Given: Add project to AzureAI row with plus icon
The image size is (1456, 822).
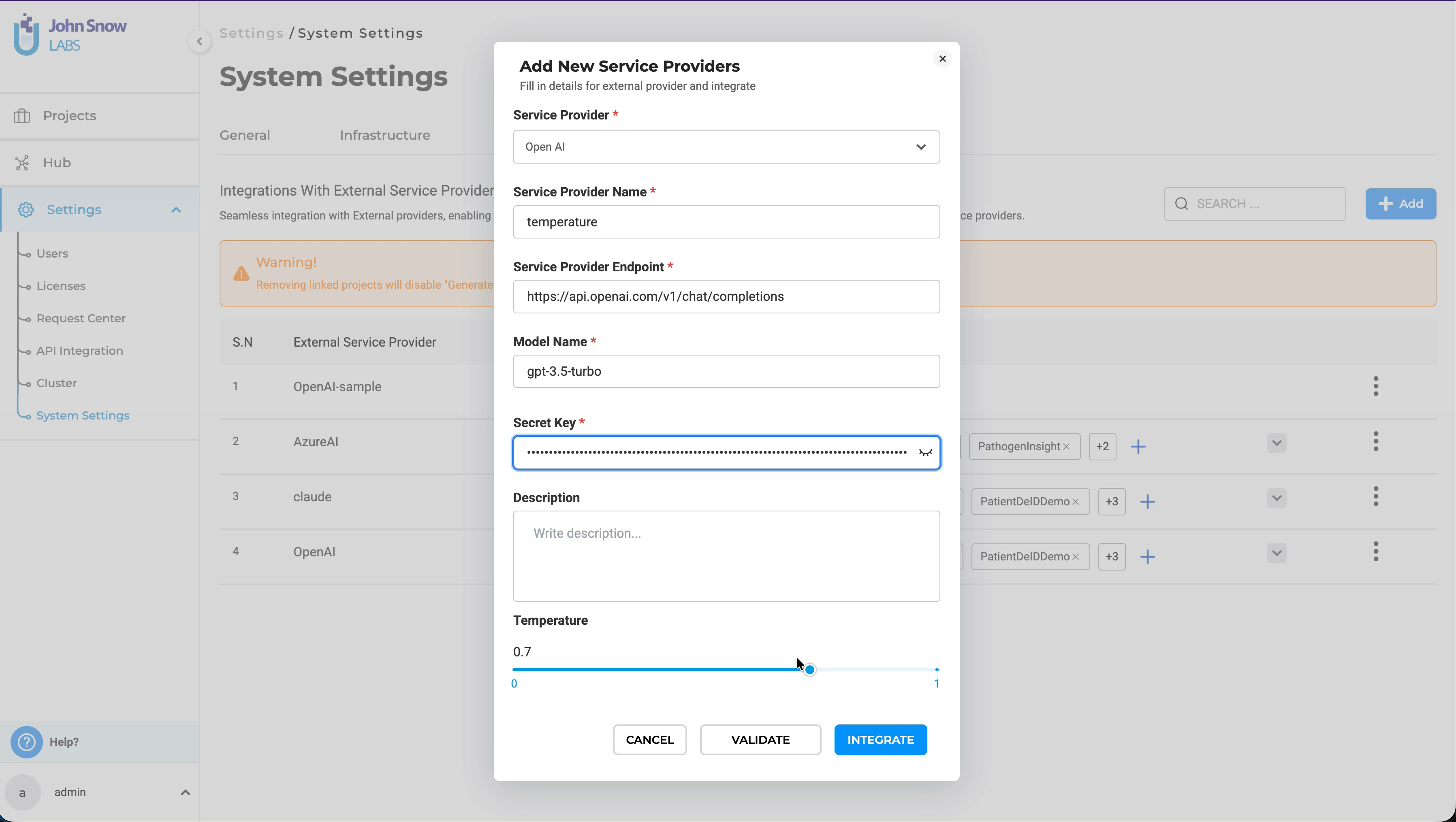Looking at the screenshot, I should coord(1138,447).
